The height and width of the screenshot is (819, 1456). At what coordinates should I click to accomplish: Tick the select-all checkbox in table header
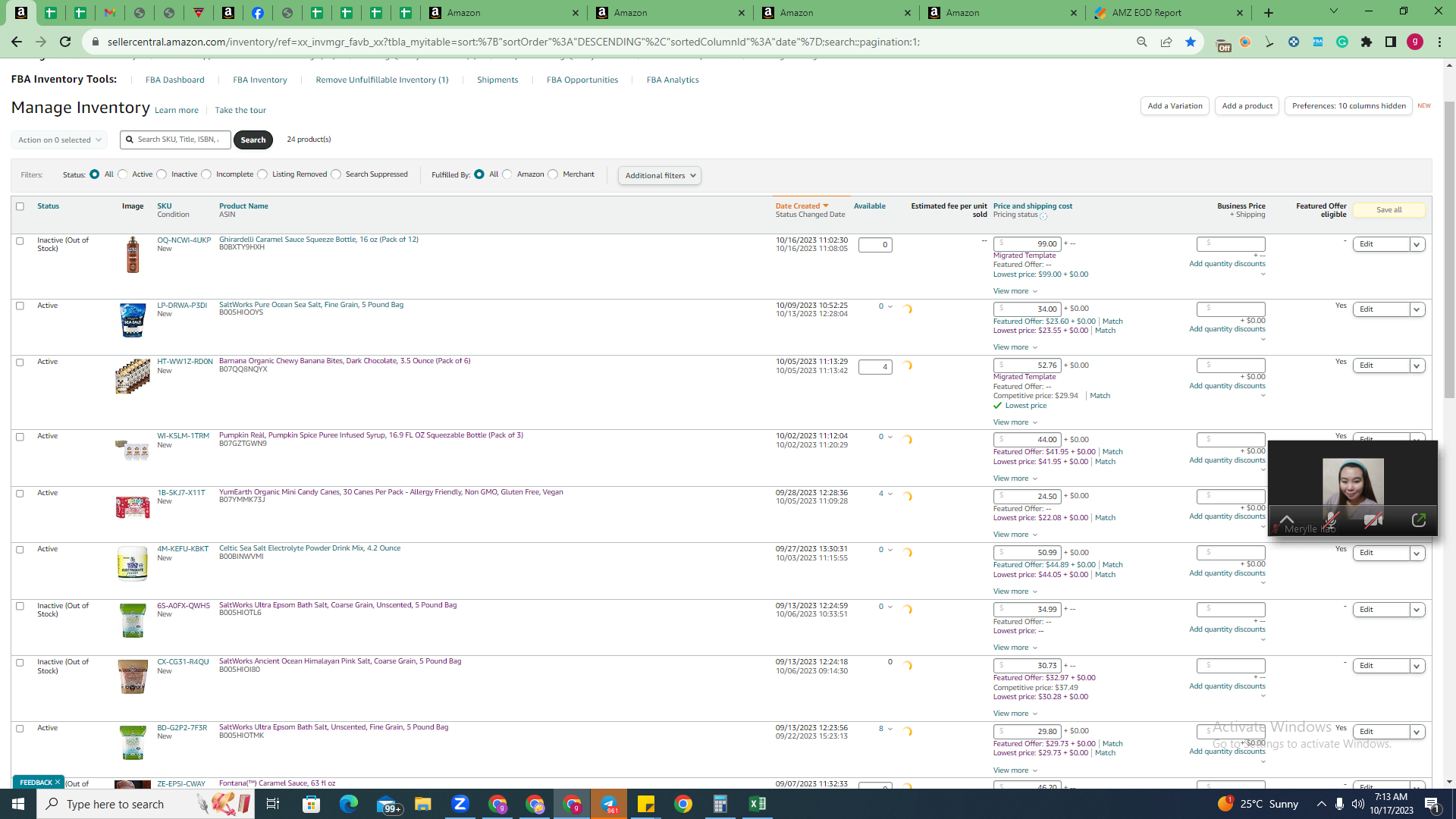20,206
